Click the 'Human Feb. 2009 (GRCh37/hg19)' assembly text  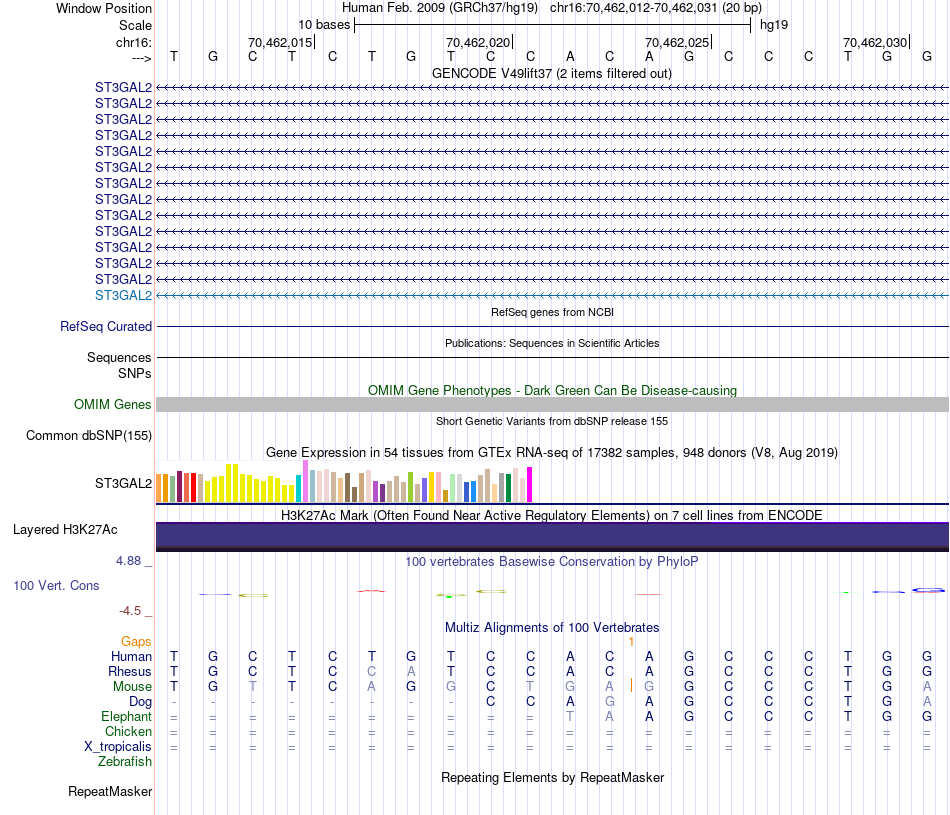tap(440, 8)
